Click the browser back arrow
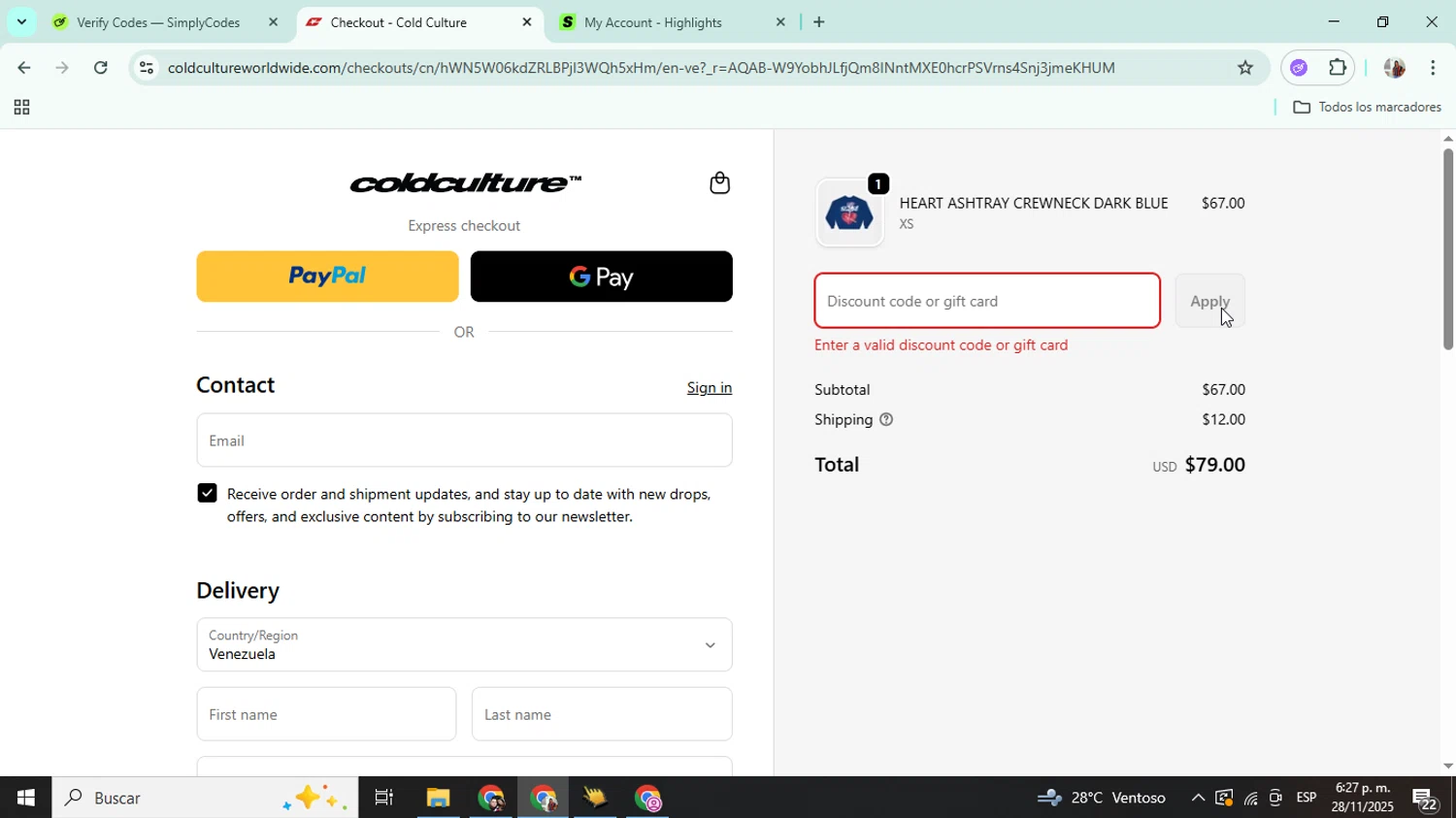Screen dimensions: 1456x818 [23, 68]
